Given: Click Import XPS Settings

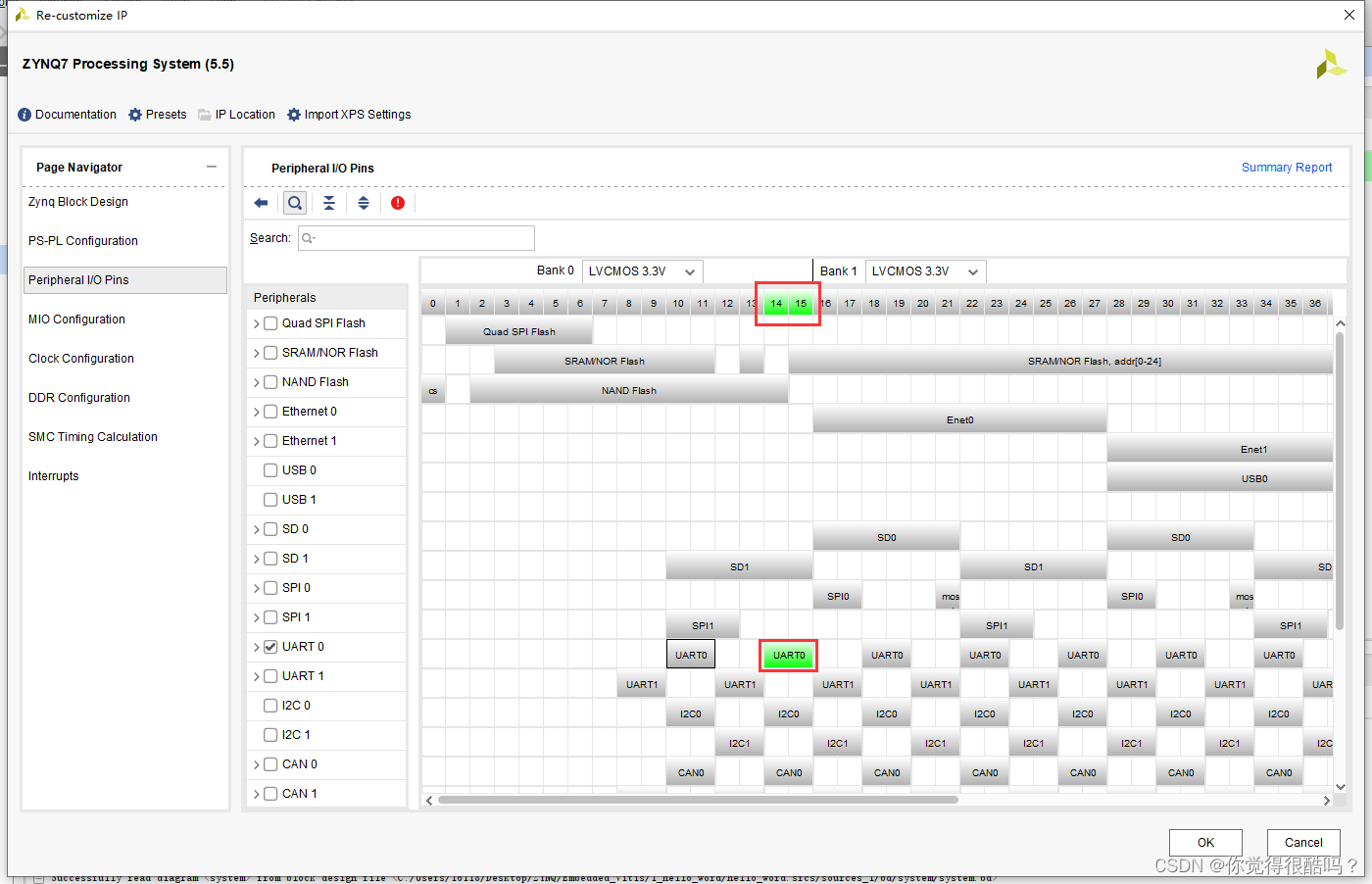Looking at the screenshot, I should click(x=349, y=115).
